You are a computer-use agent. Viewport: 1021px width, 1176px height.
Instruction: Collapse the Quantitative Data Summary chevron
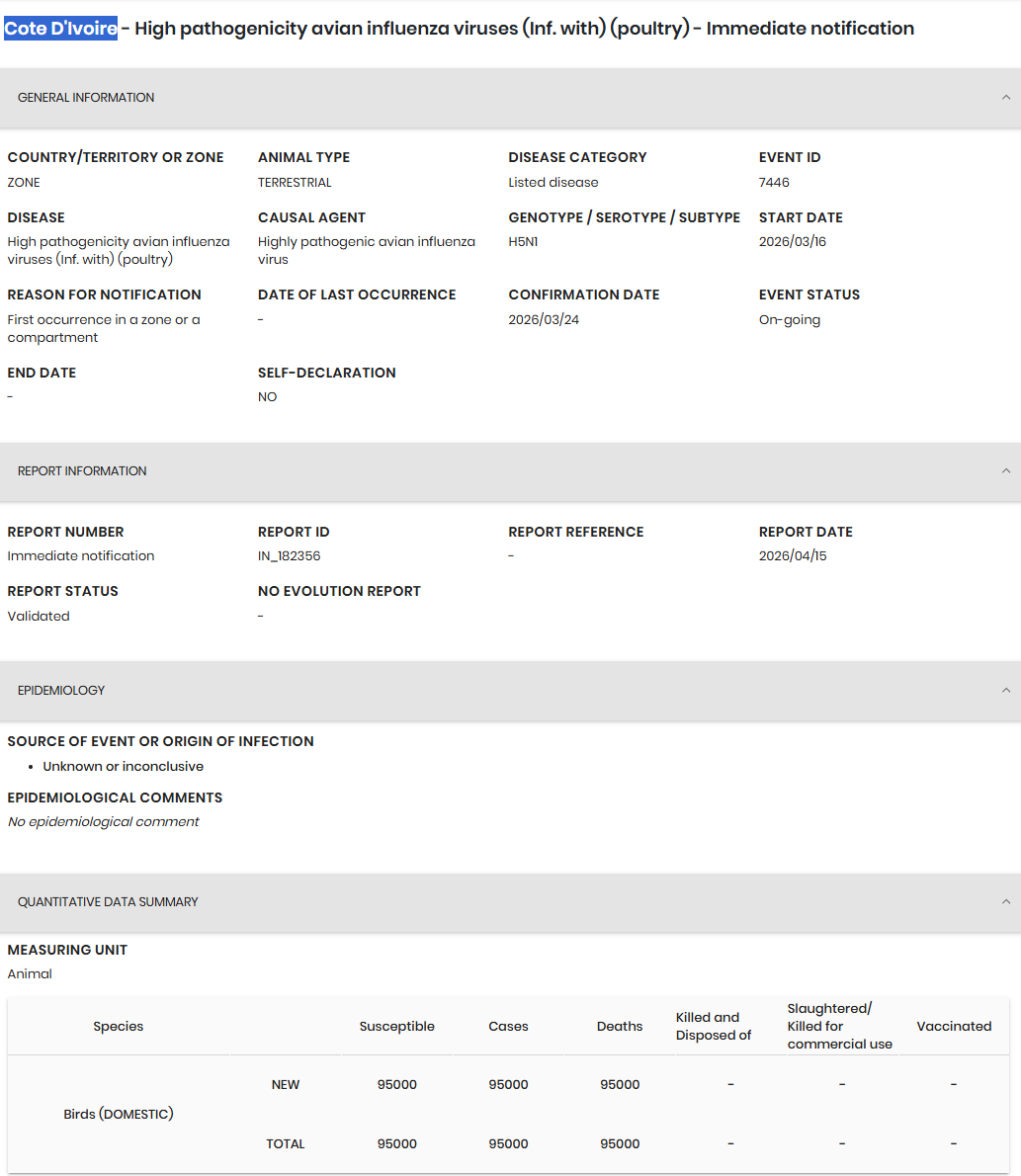(x=1005, y=901)
